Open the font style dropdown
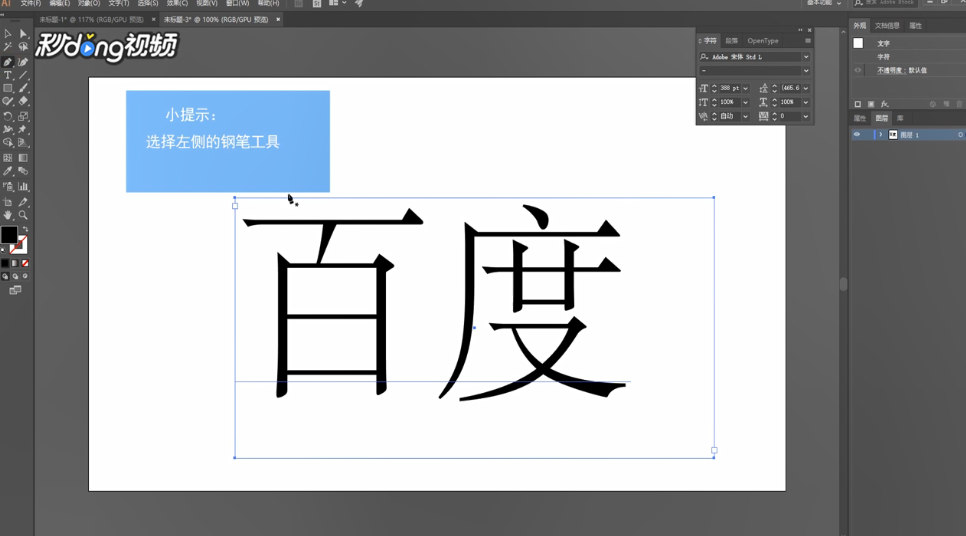This screenshot has height=536, width=966. (x=806, y=71)
